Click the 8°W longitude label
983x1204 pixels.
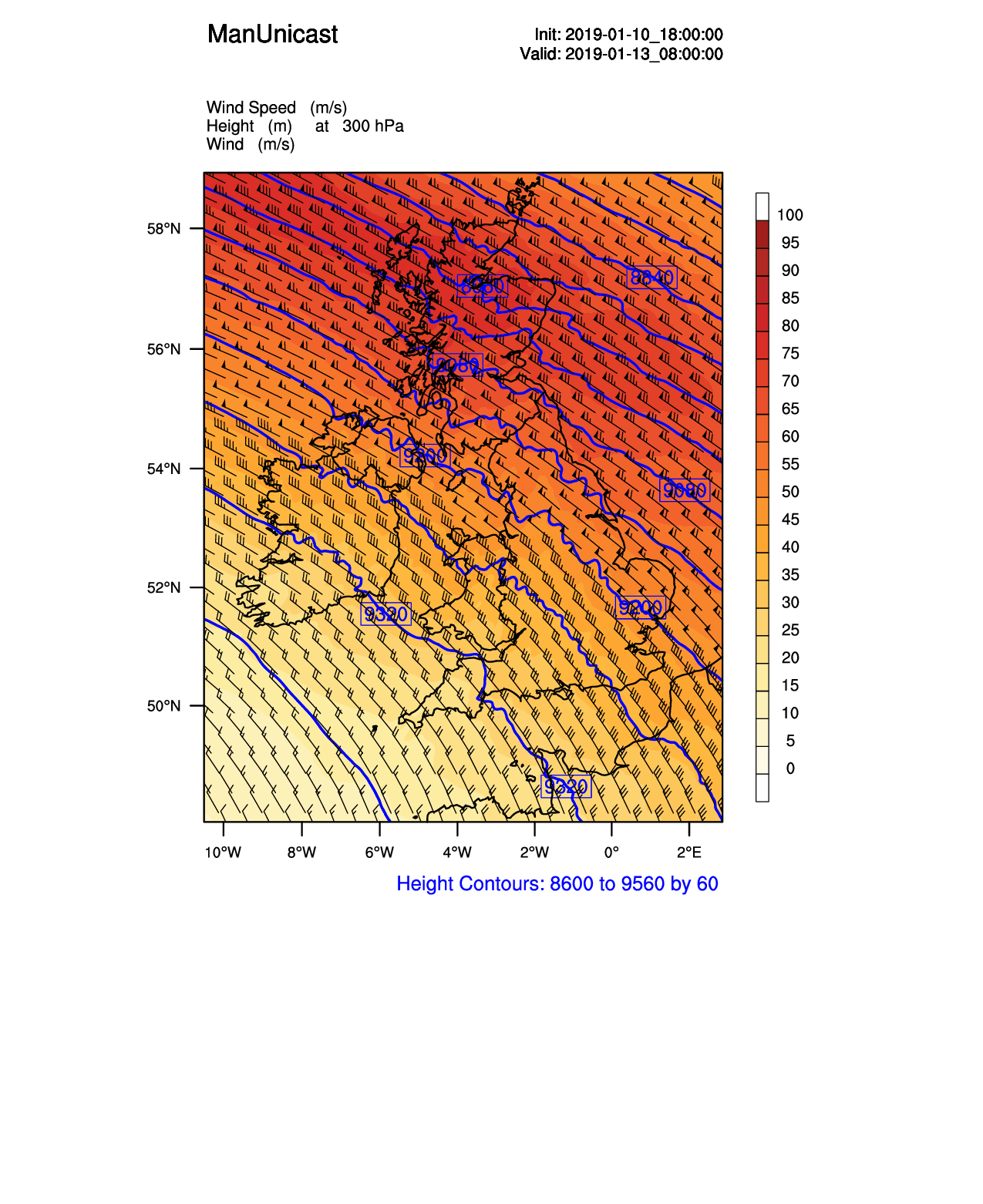point(301,853)
